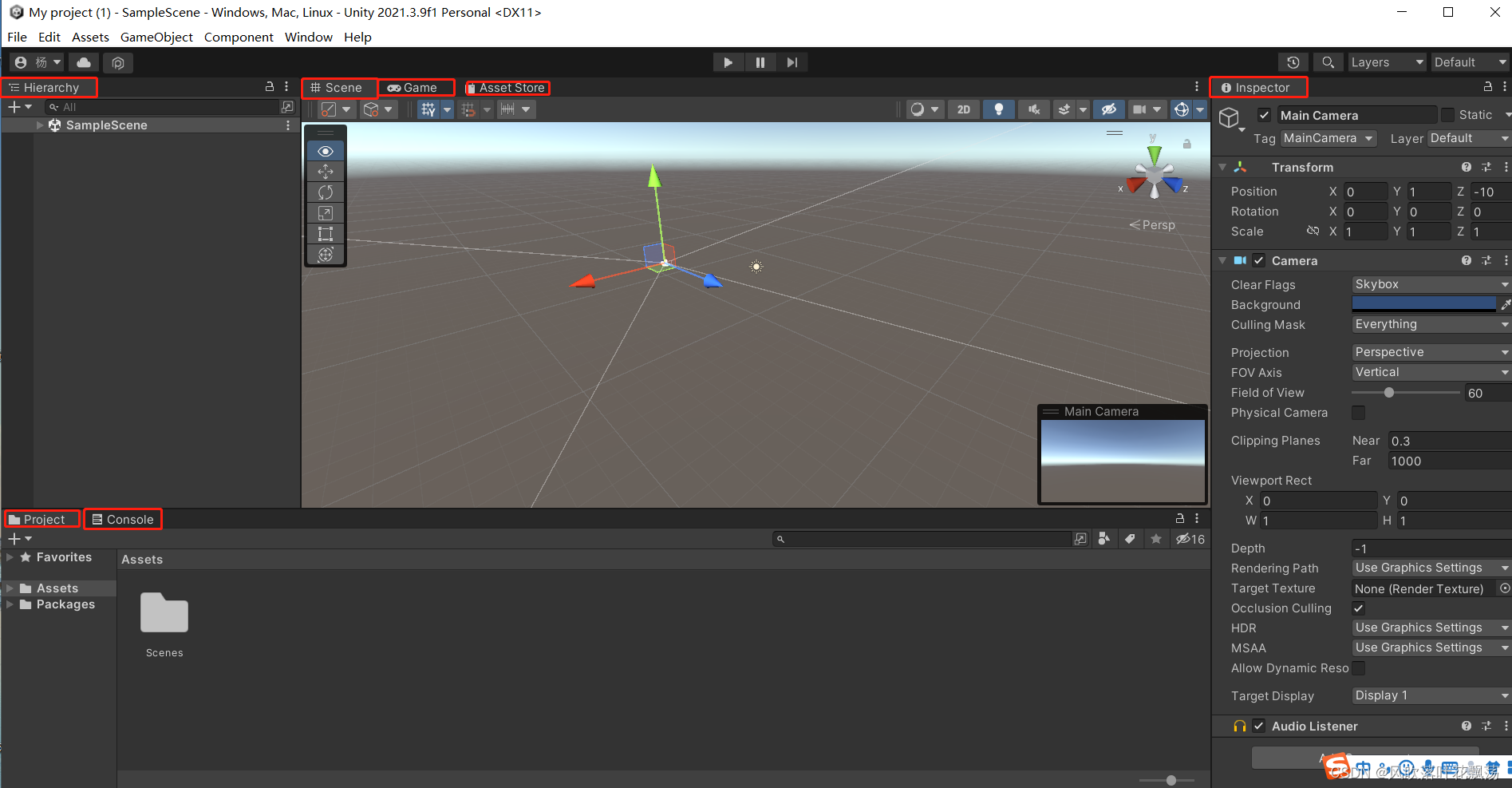Click the background color eyedropper
The image size is (1512, 788).
pyautogui.click(x=1506, y=304)
